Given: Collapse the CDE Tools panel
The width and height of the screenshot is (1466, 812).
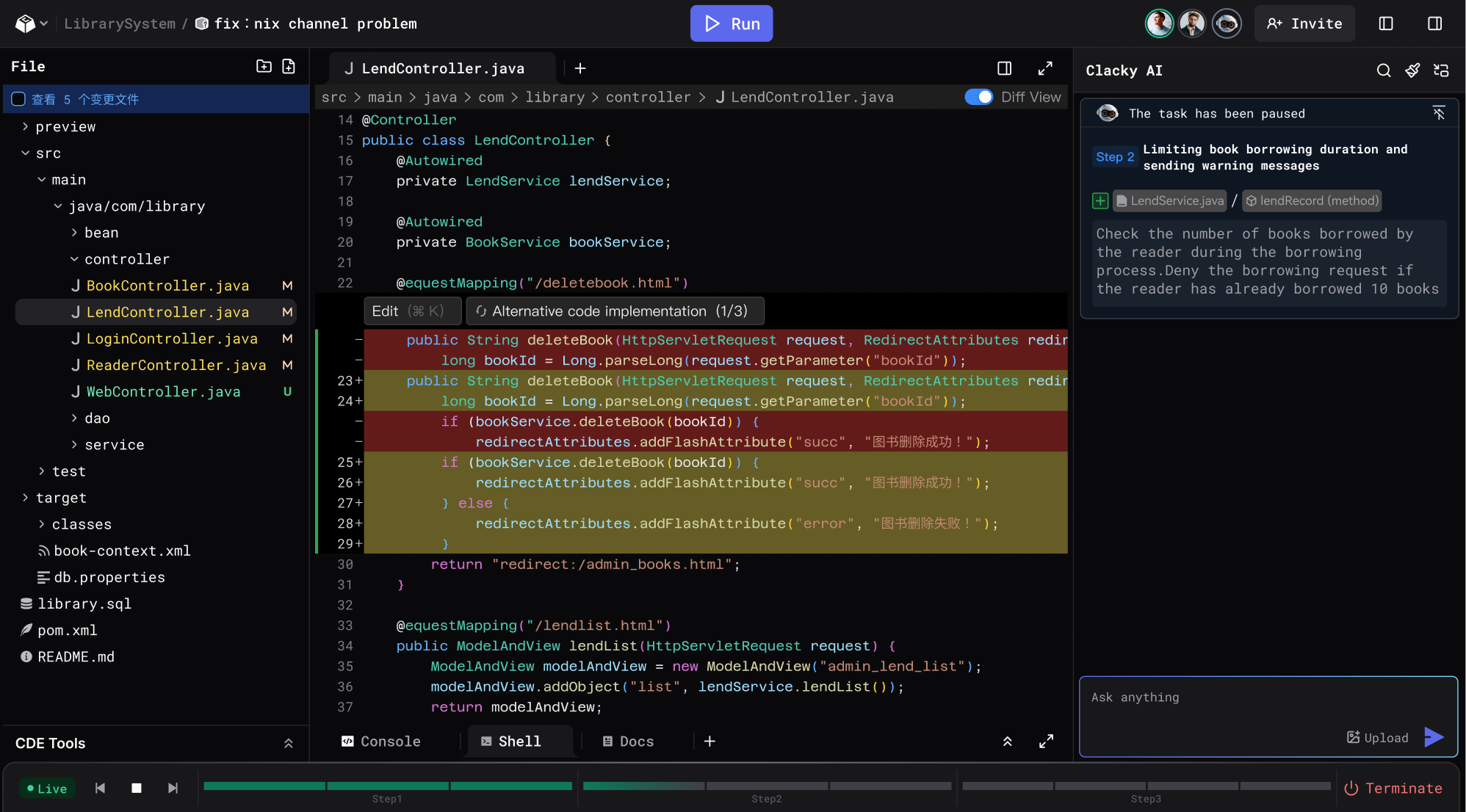Looking at the screenshot, I should pos(288,743).
